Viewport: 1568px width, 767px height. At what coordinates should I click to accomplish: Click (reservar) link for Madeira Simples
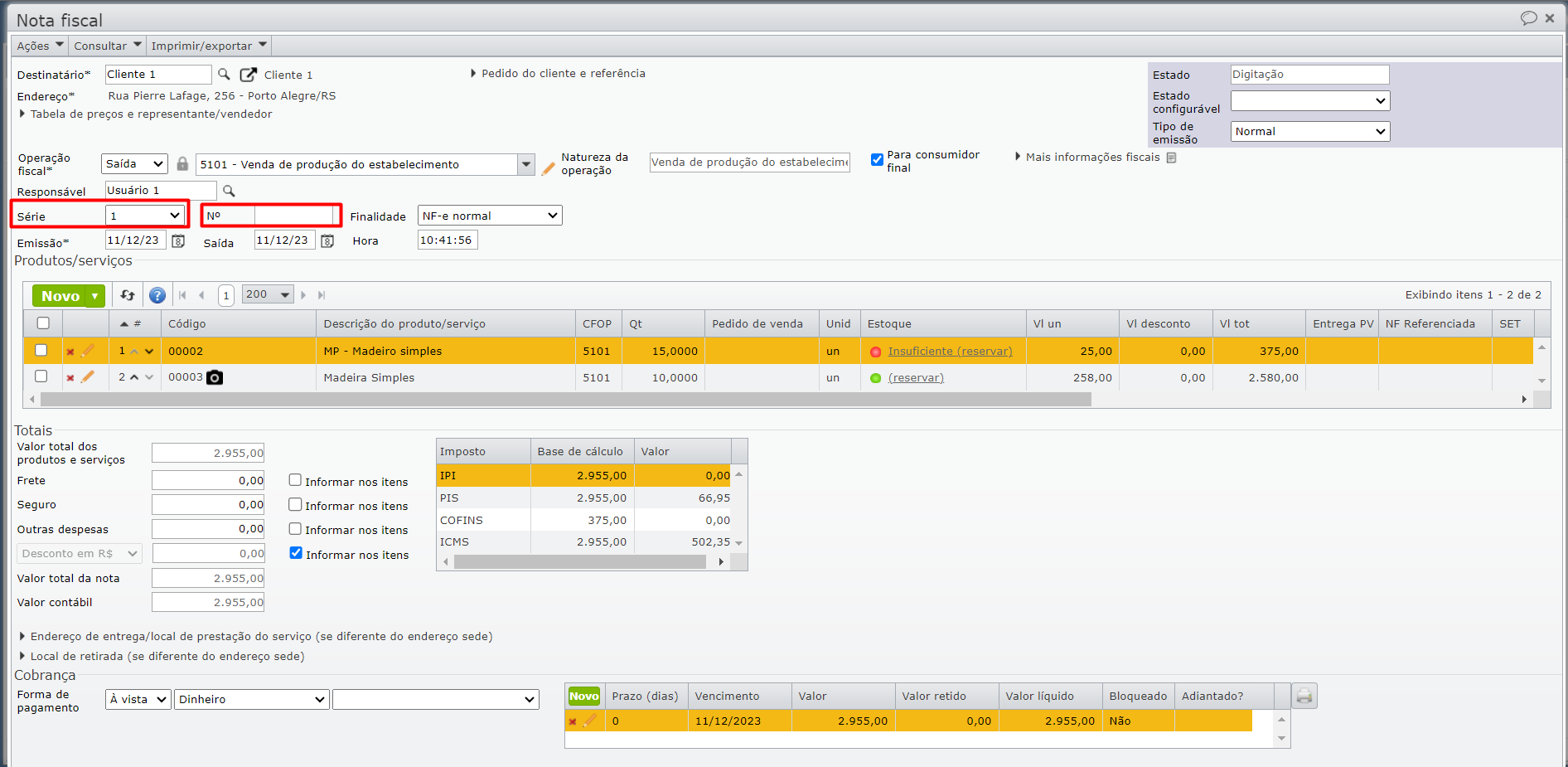(916, 378)
